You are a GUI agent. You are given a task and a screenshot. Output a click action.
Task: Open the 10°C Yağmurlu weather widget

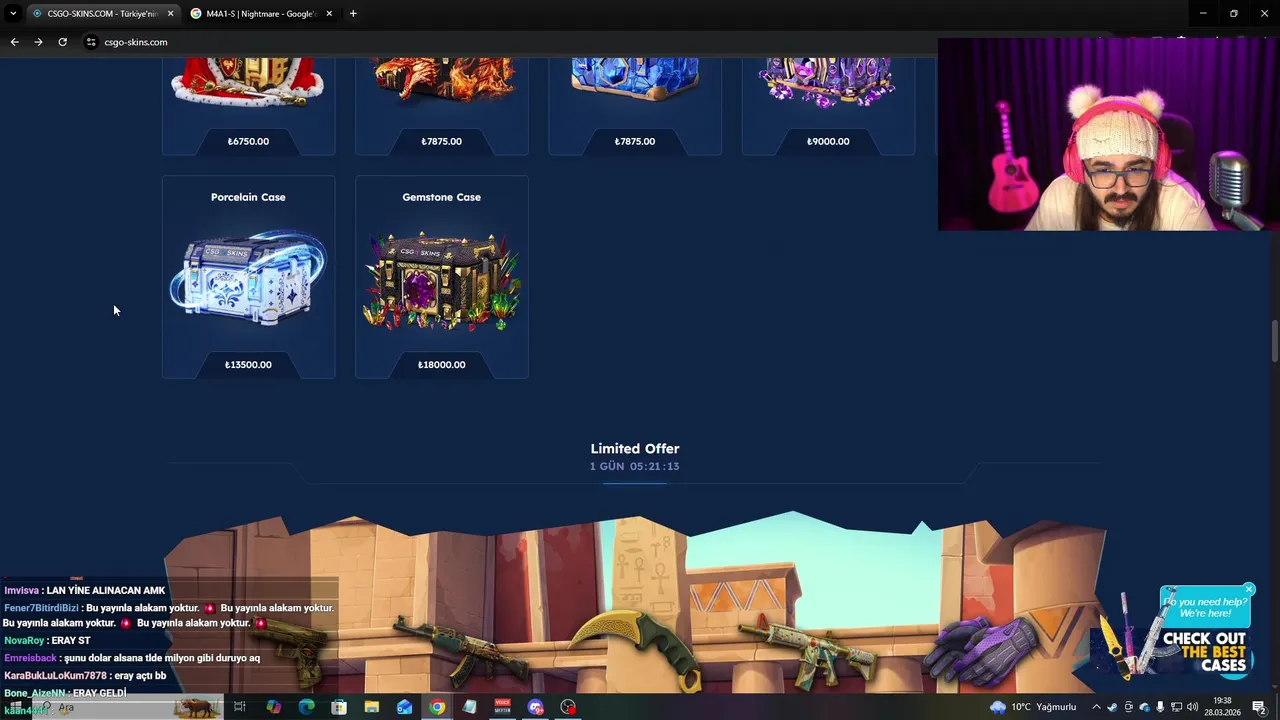(1033, 707)
